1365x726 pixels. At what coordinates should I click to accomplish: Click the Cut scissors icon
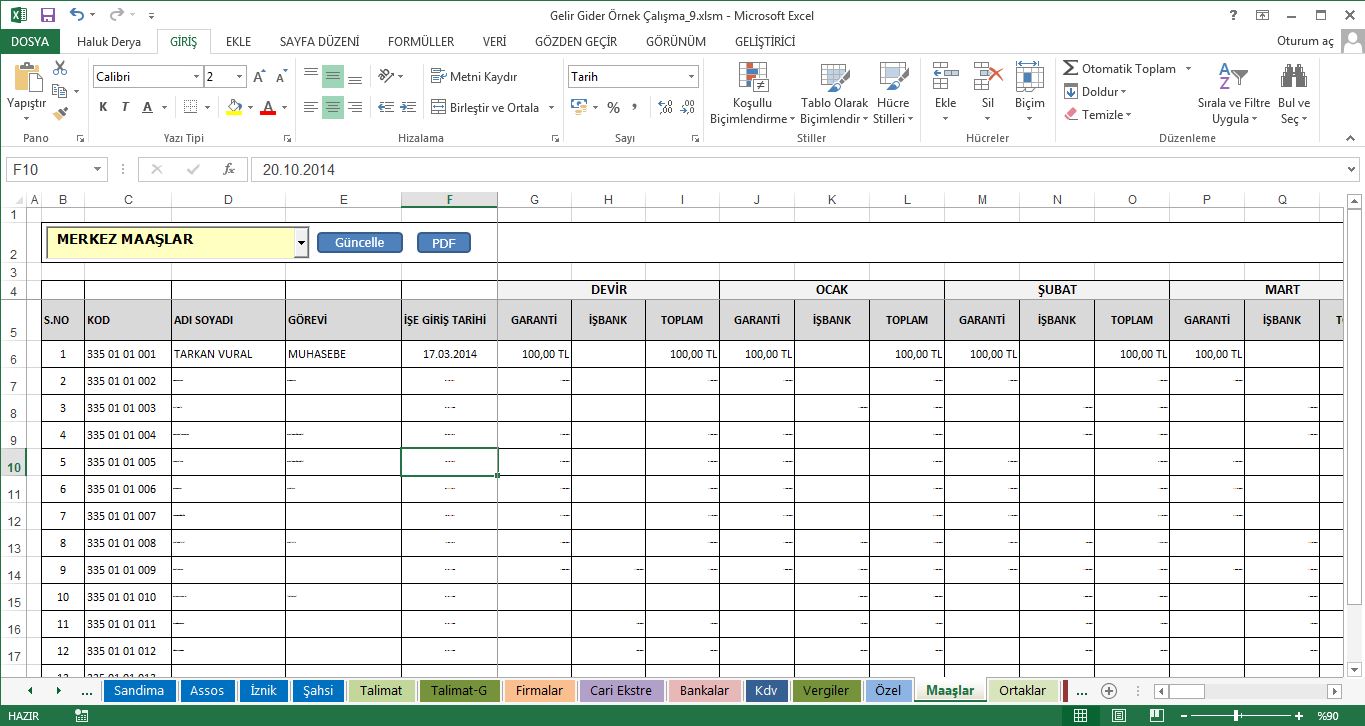click(60, 68)
